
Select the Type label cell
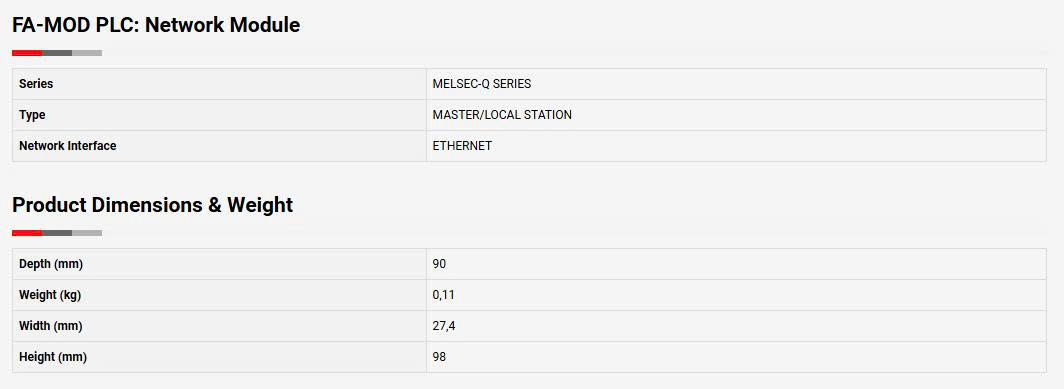(219, 115)
